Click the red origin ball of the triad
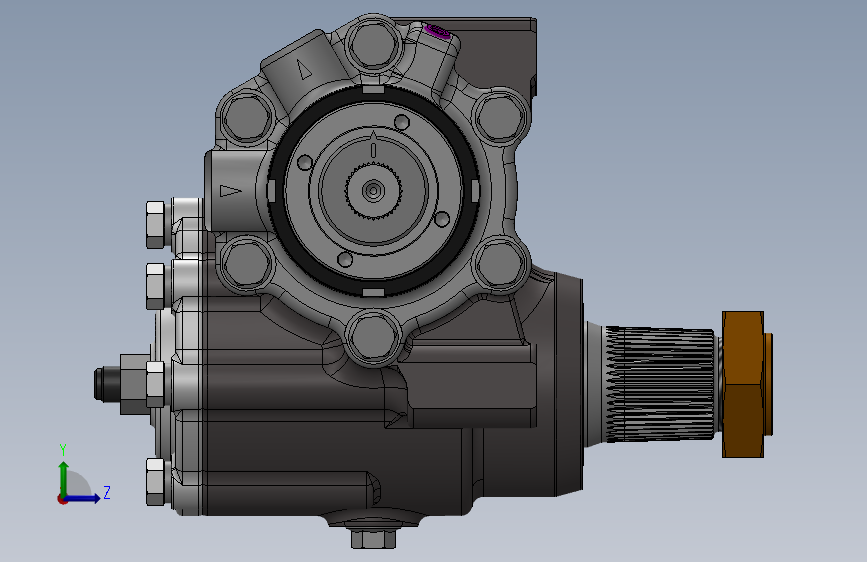 tap(62, 499)
